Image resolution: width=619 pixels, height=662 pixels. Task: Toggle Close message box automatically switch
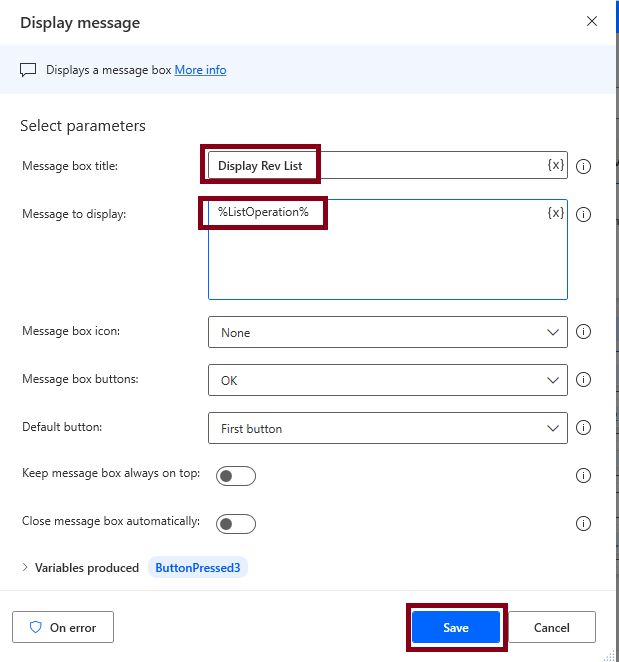coord(236,524)
